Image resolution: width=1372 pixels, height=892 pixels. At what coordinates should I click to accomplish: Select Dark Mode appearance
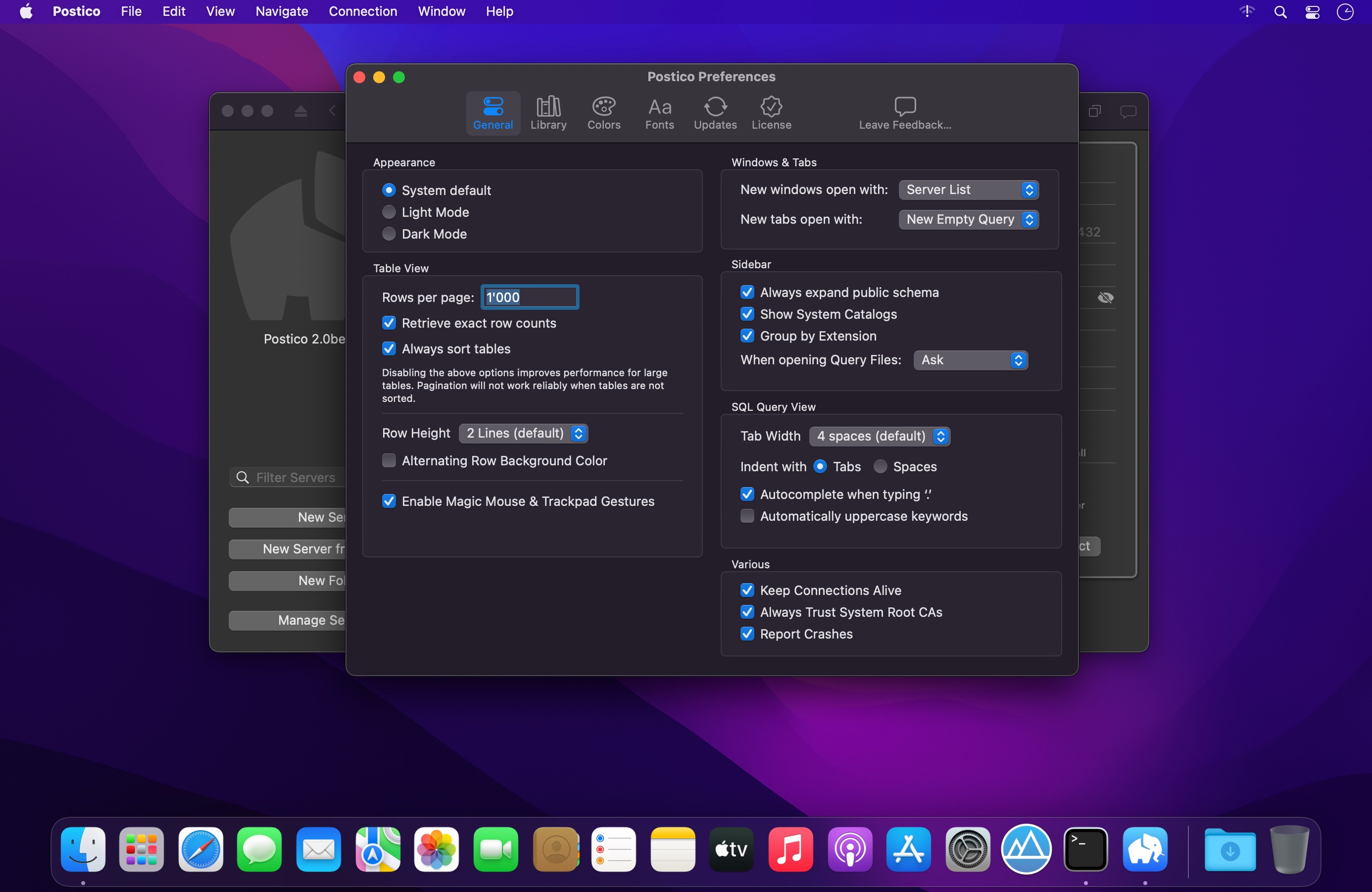[389, 234]
